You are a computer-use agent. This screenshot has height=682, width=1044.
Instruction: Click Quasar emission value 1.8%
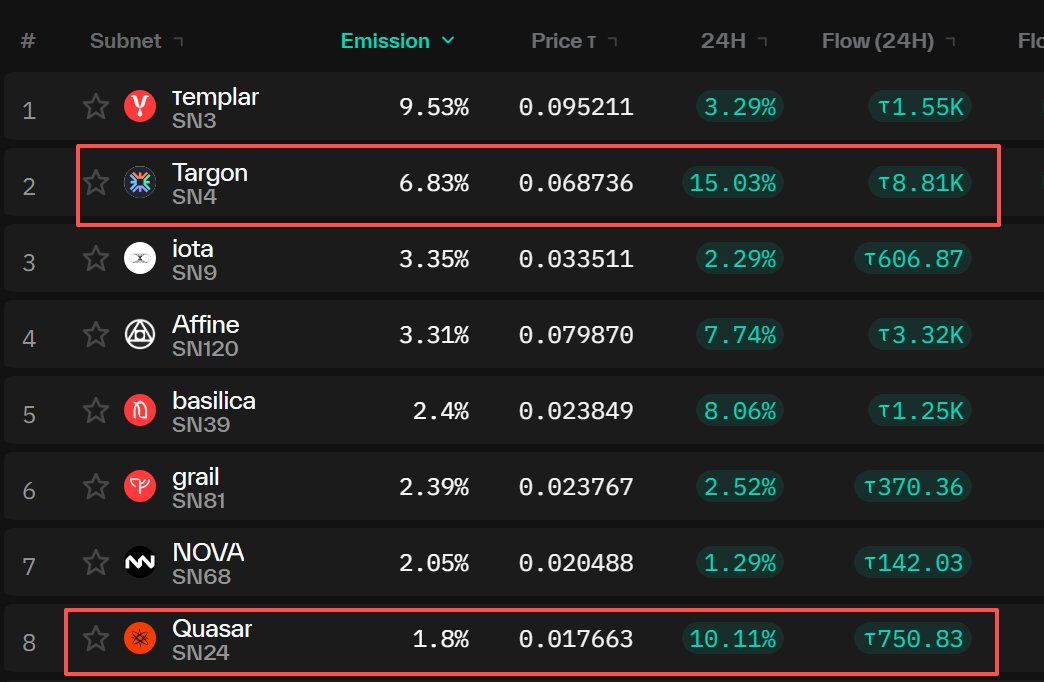[441, 639]
